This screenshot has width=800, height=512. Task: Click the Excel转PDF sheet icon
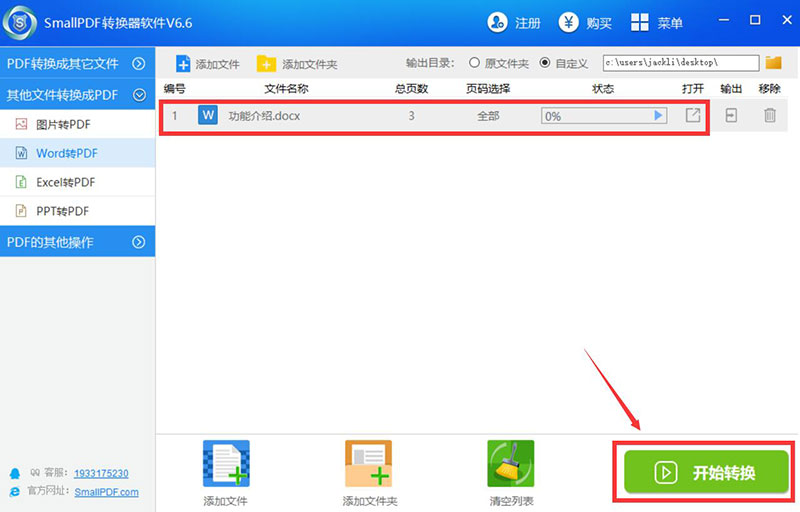(21, 182)
